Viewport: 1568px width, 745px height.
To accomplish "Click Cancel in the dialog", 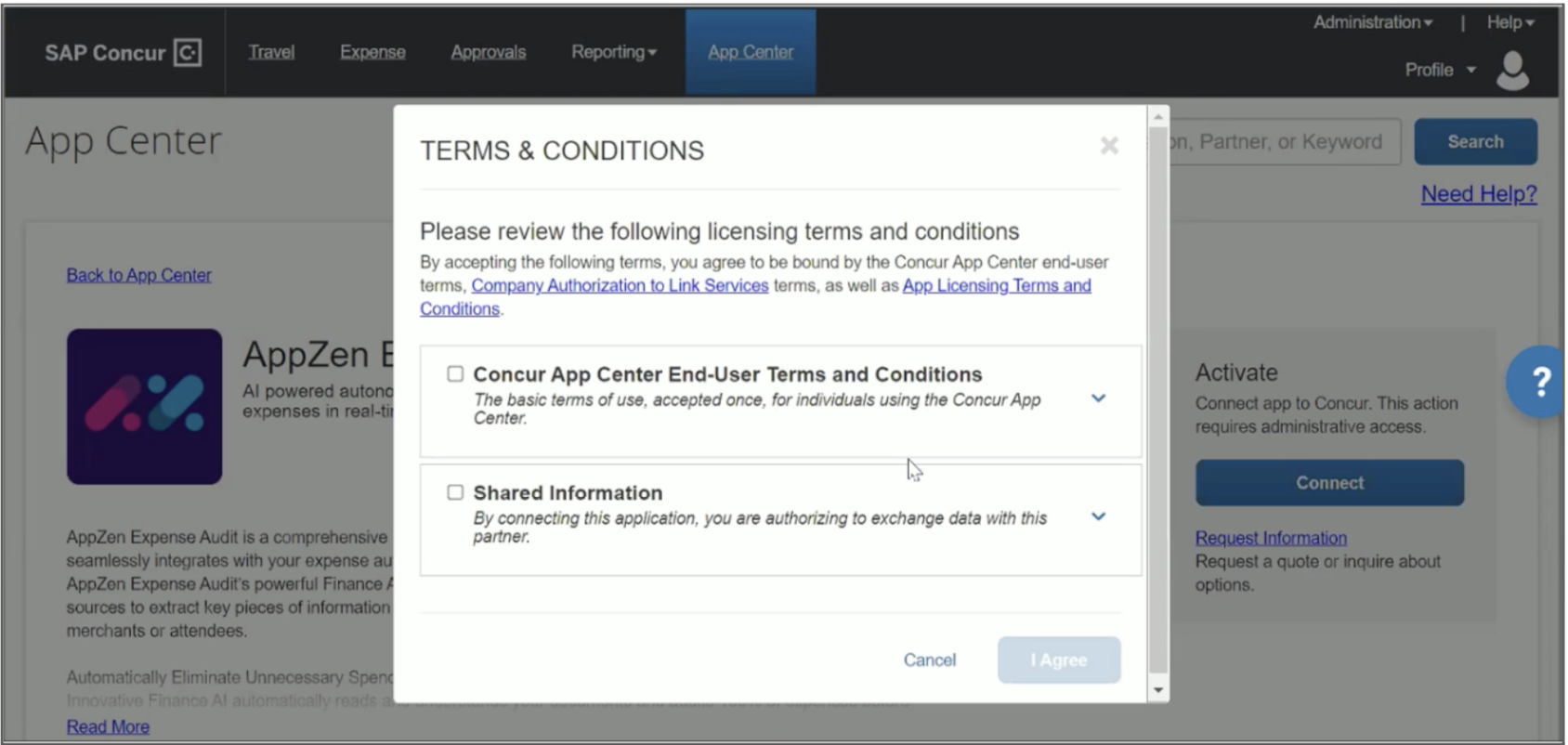I will 930,660.
